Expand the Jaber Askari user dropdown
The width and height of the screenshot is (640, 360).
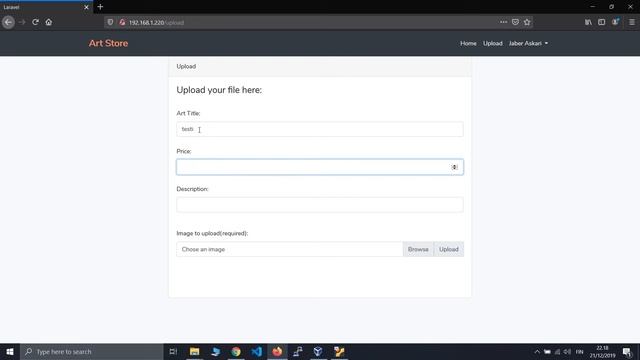528,43
